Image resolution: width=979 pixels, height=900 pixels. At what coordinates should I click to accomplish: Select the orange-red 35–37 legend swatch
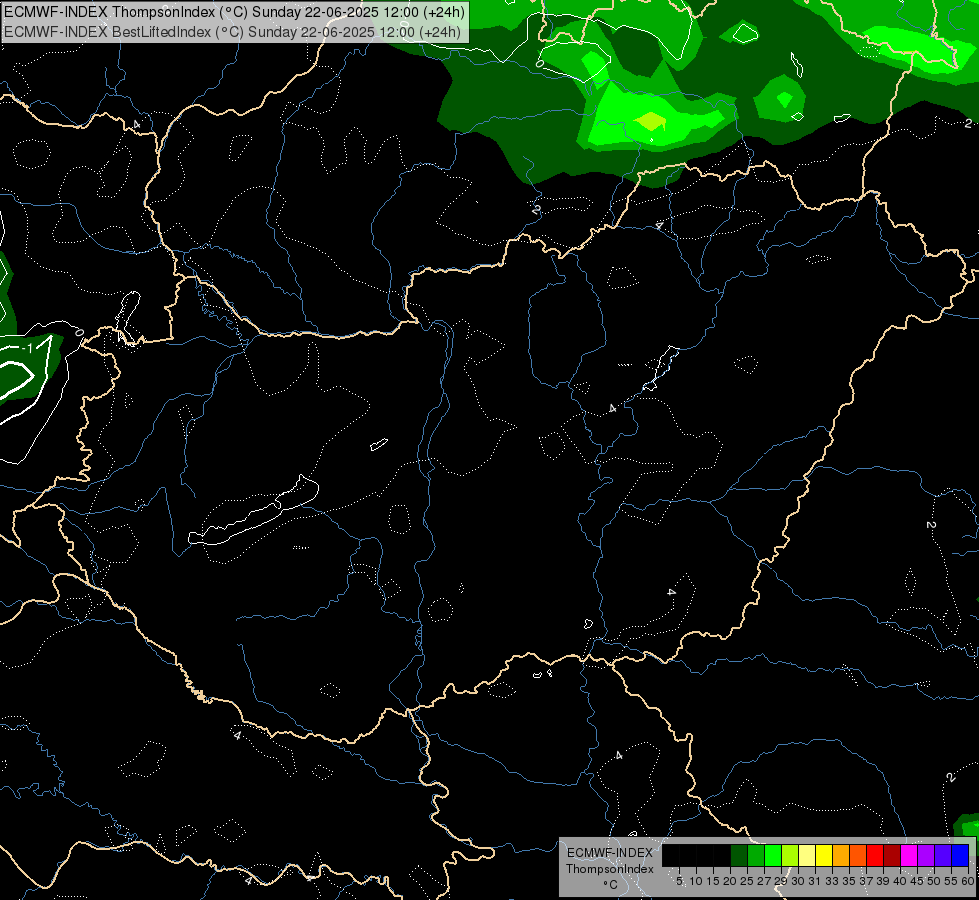point(858,856)
